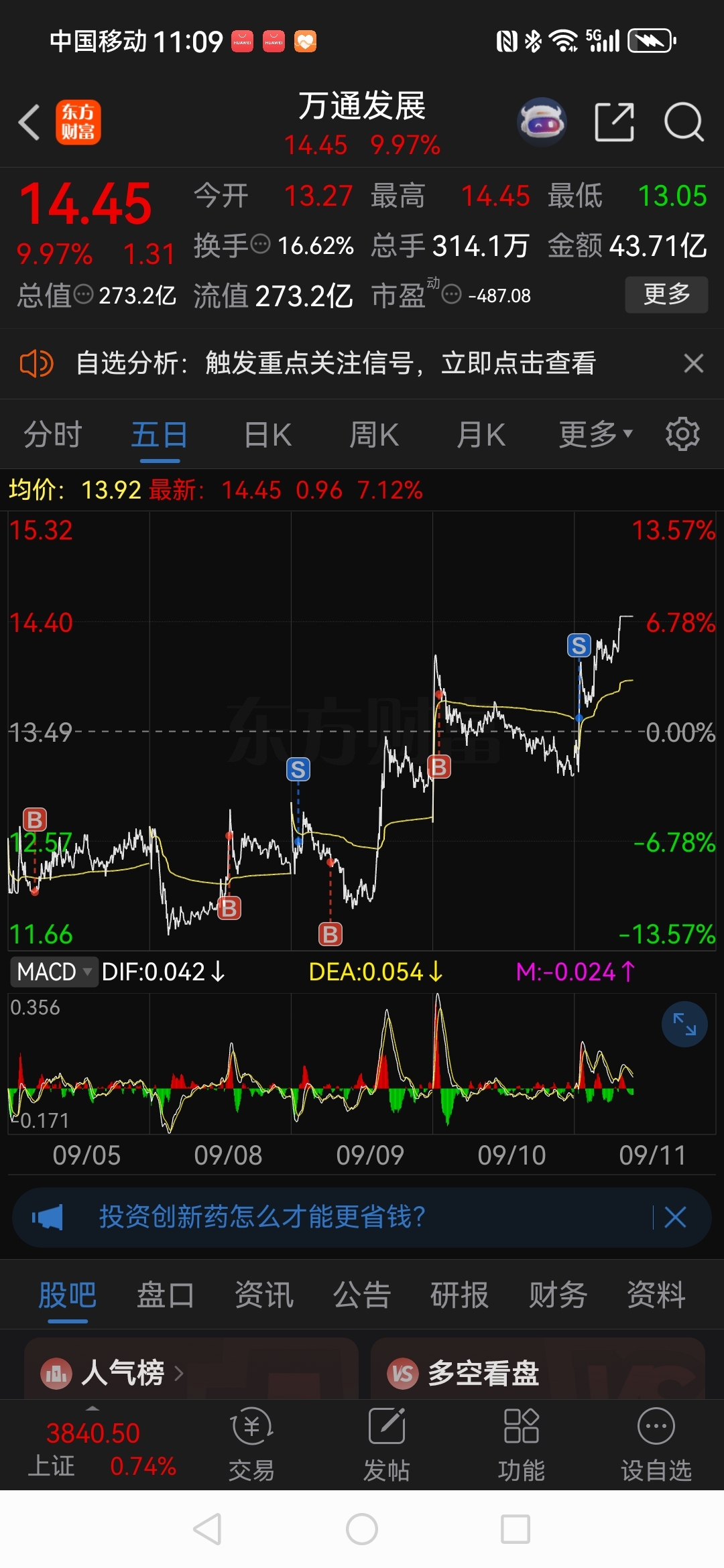
Task: Share the stock page
Action: pos(615,123)
